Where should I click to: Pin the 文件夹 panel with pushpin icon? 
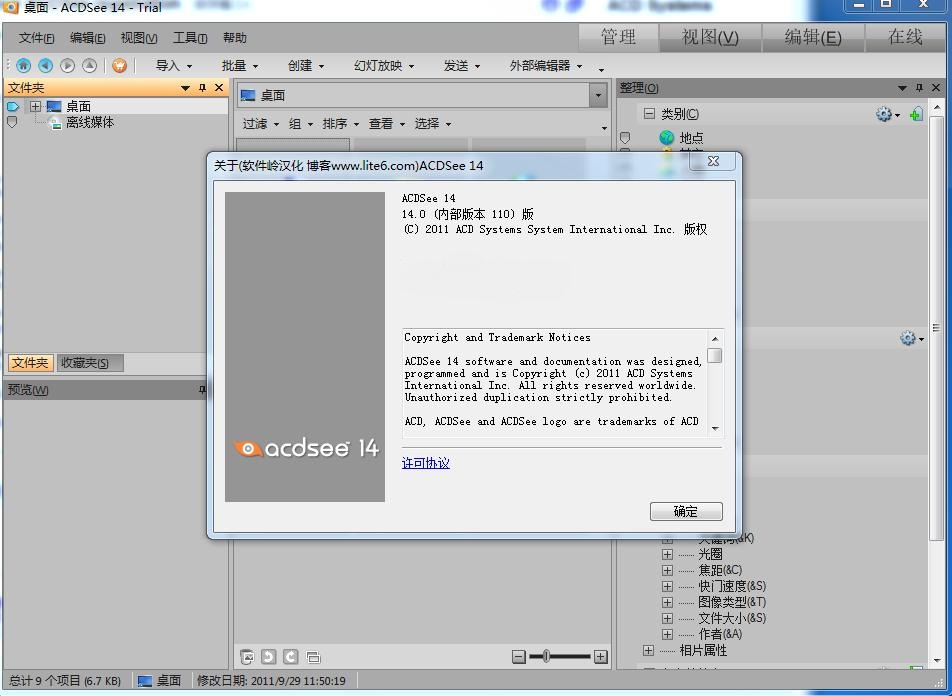pos(202,88)
